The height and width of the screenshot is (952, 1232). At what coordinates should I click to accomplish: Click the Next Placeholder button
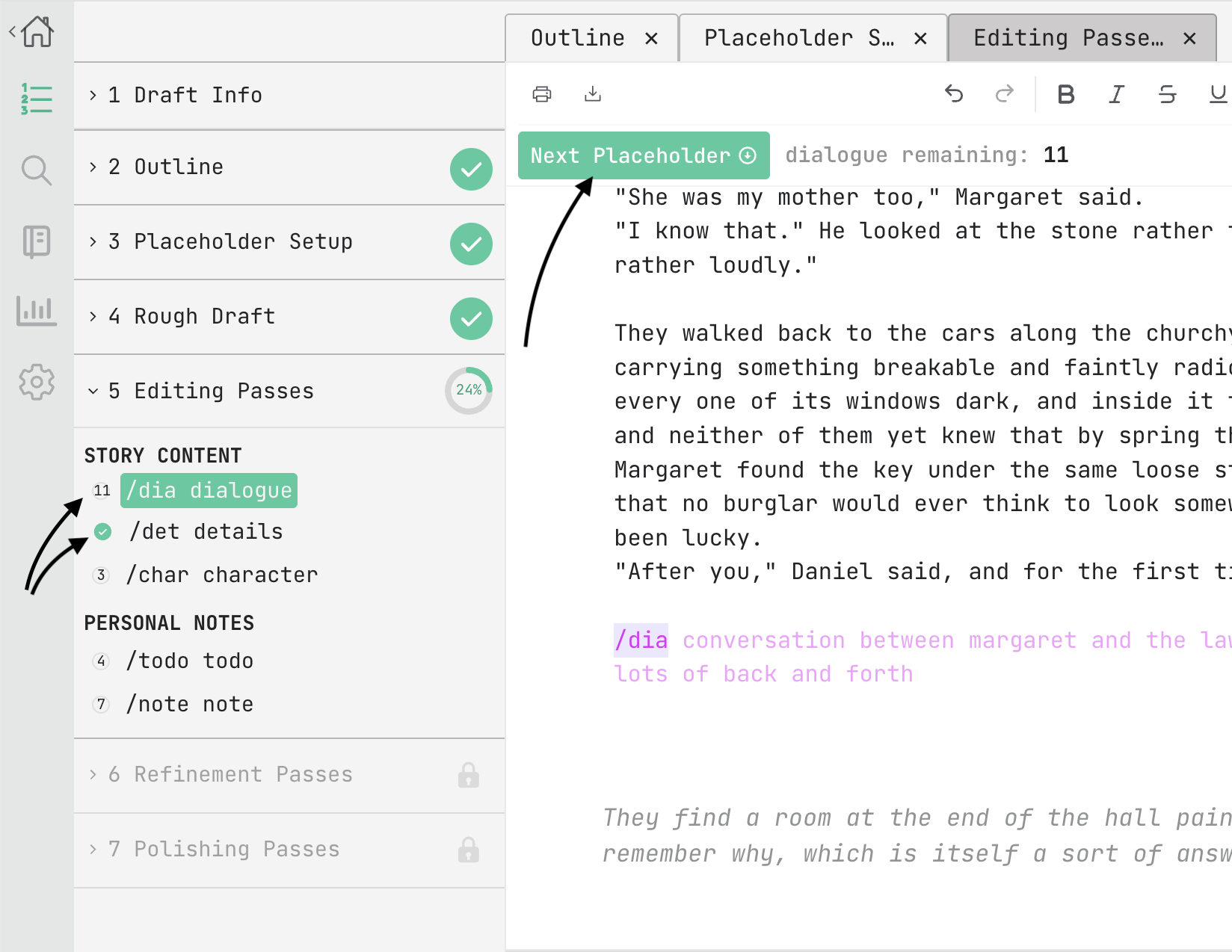pos(644,155)
